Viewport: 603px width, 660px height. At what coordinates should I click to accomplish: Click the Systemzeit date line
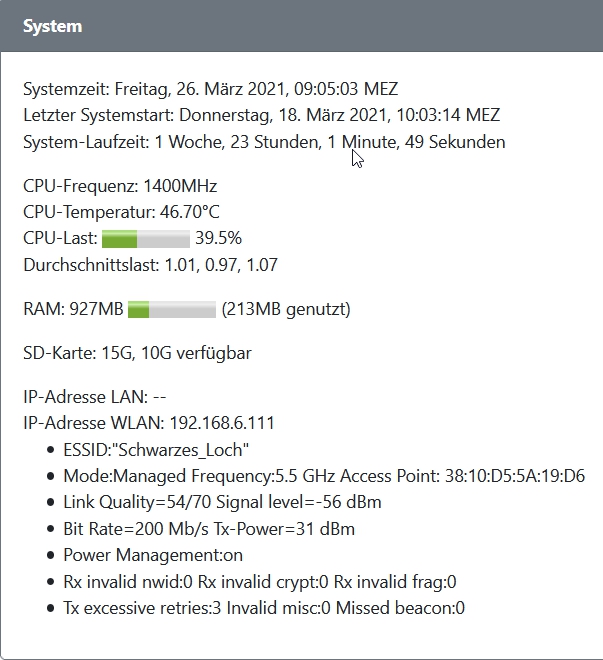point(211,89)
